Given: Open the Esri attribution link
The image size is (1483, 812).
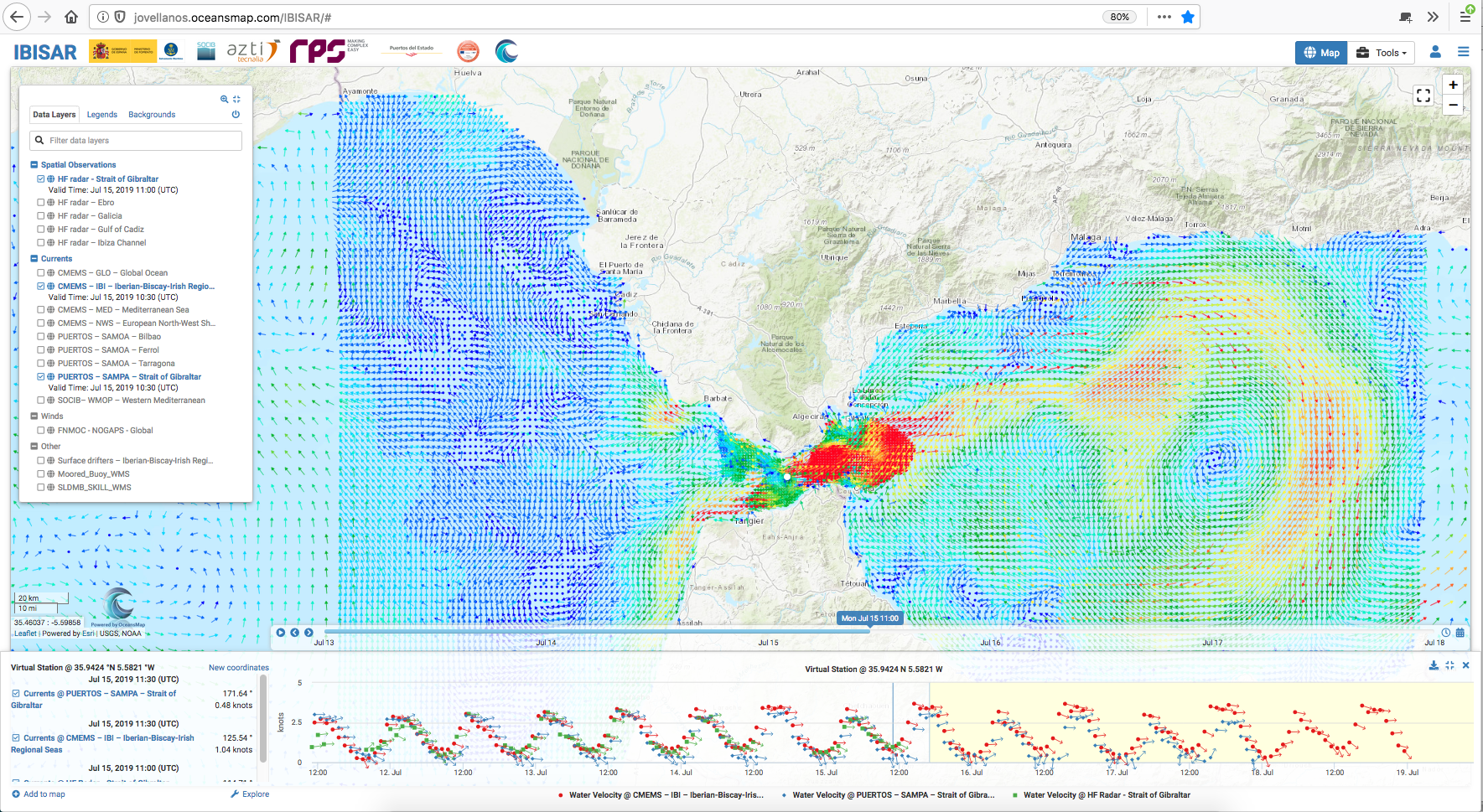Looking at the screenshot, I should [88, 634].
